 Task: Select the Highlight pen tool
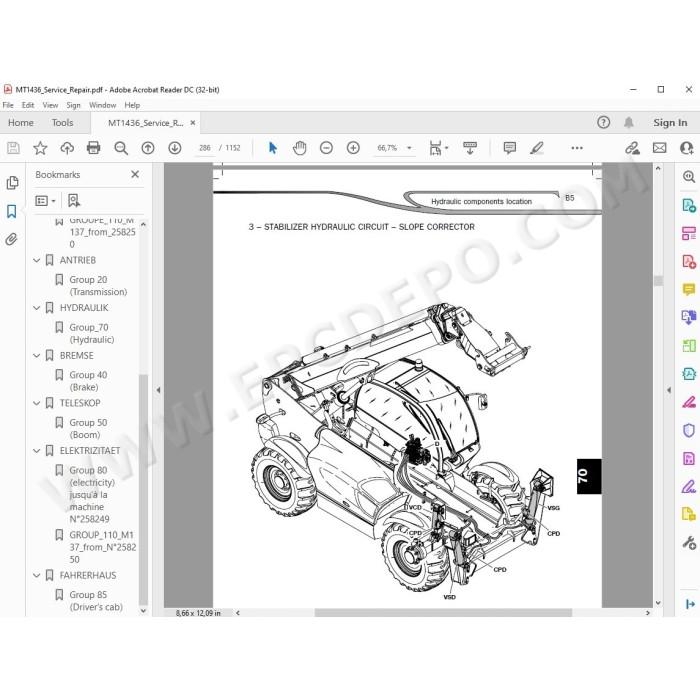(537, 148)
